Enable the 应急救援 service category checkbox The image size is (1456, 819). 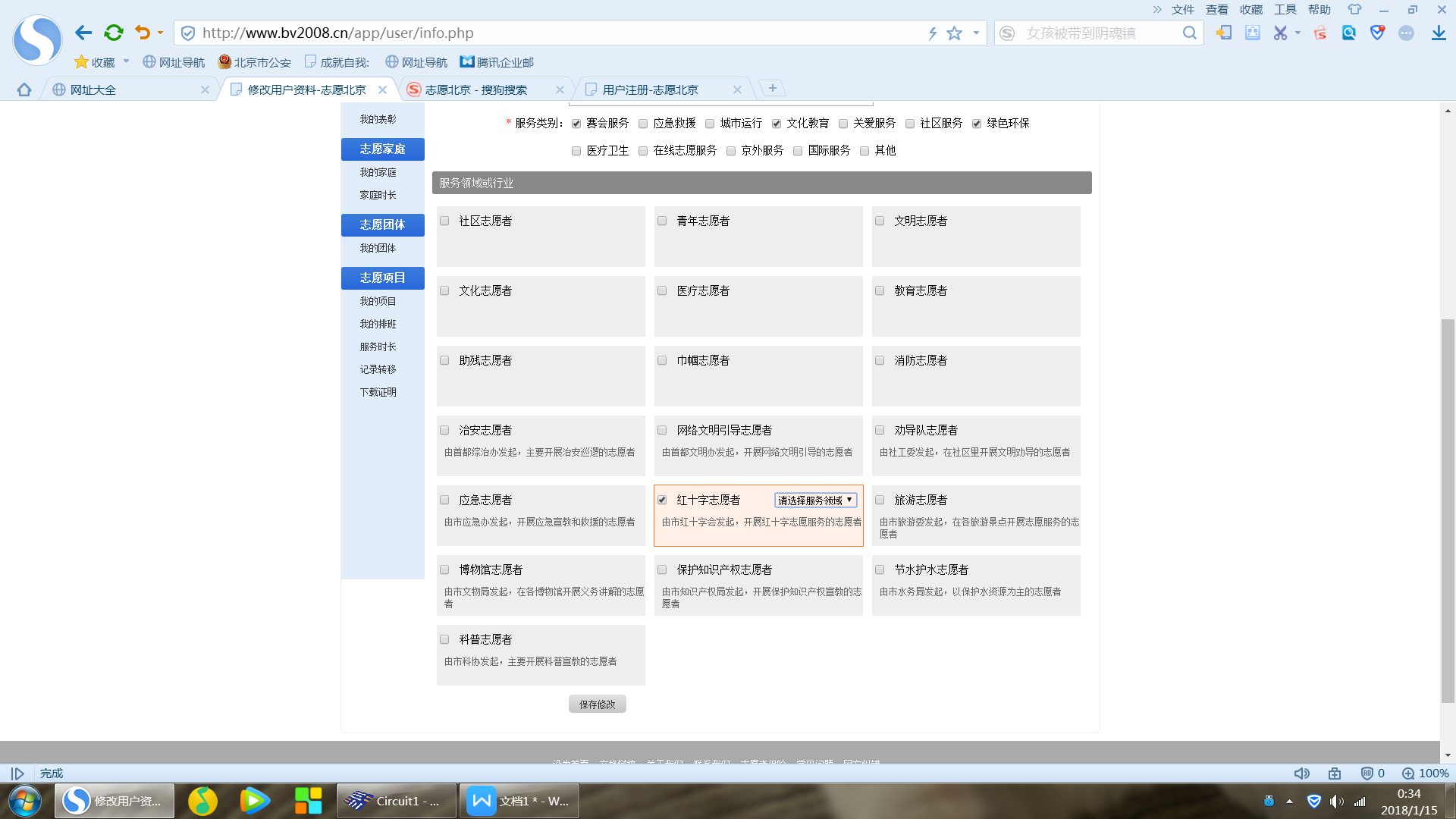pyautogui.click(x=643, y=124)
